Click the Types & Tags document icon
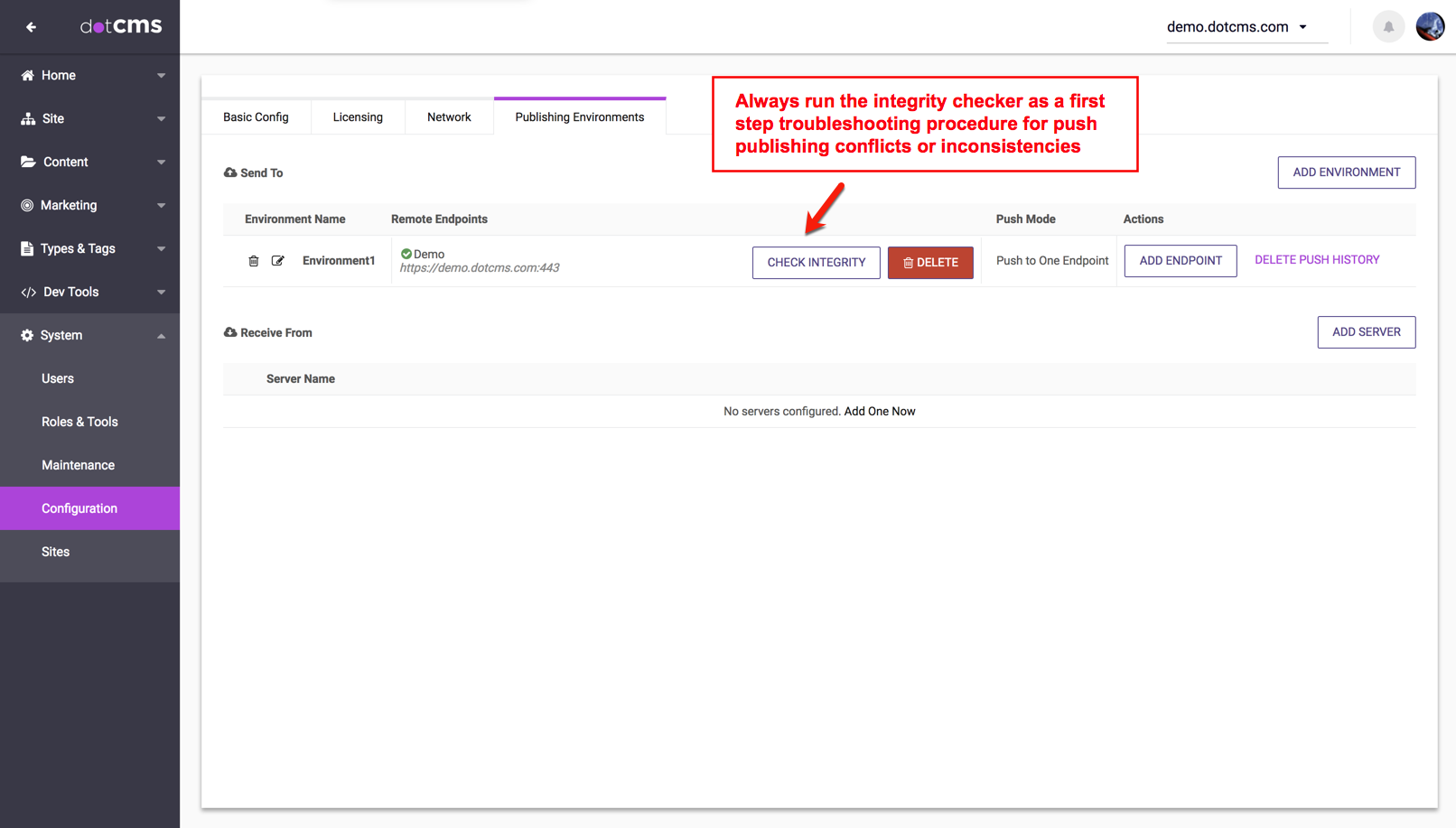 pyautogui.click(x=27, y=248)
